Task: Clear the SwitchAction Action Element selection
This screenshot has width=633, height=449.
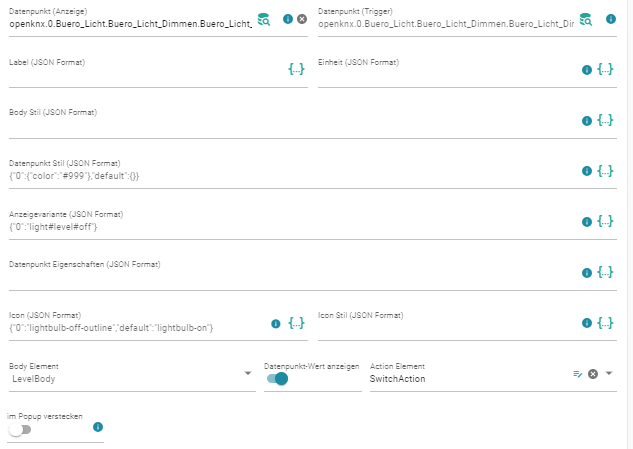Action: pos(593,374)
